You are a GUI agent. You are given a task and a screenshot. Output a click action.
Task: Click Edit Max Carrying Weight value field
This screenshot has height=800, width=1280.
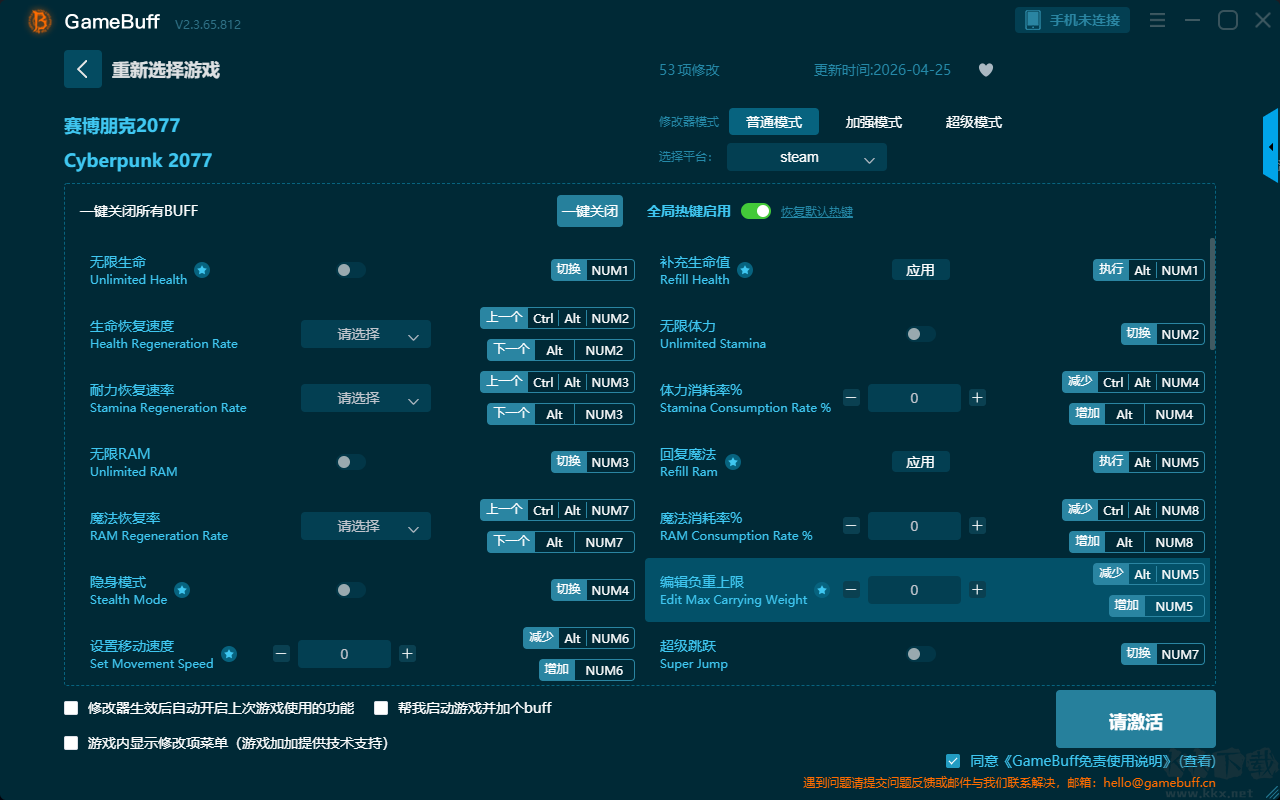pos(914,590)
